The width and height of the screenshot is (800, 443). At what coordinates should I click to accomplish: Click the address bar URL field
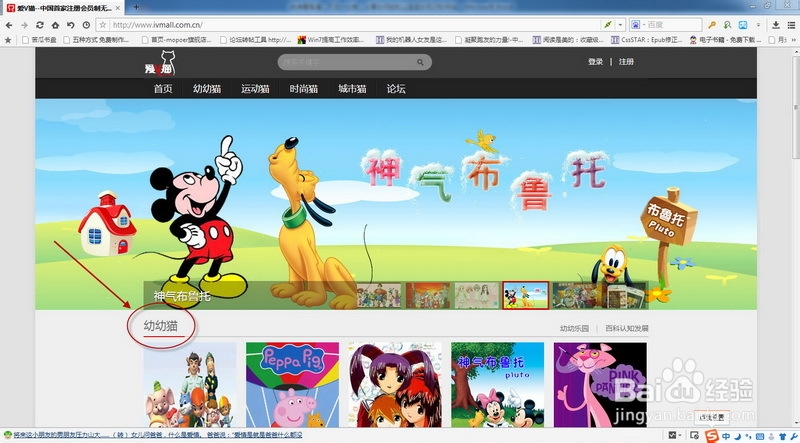[x=355, y=24]
